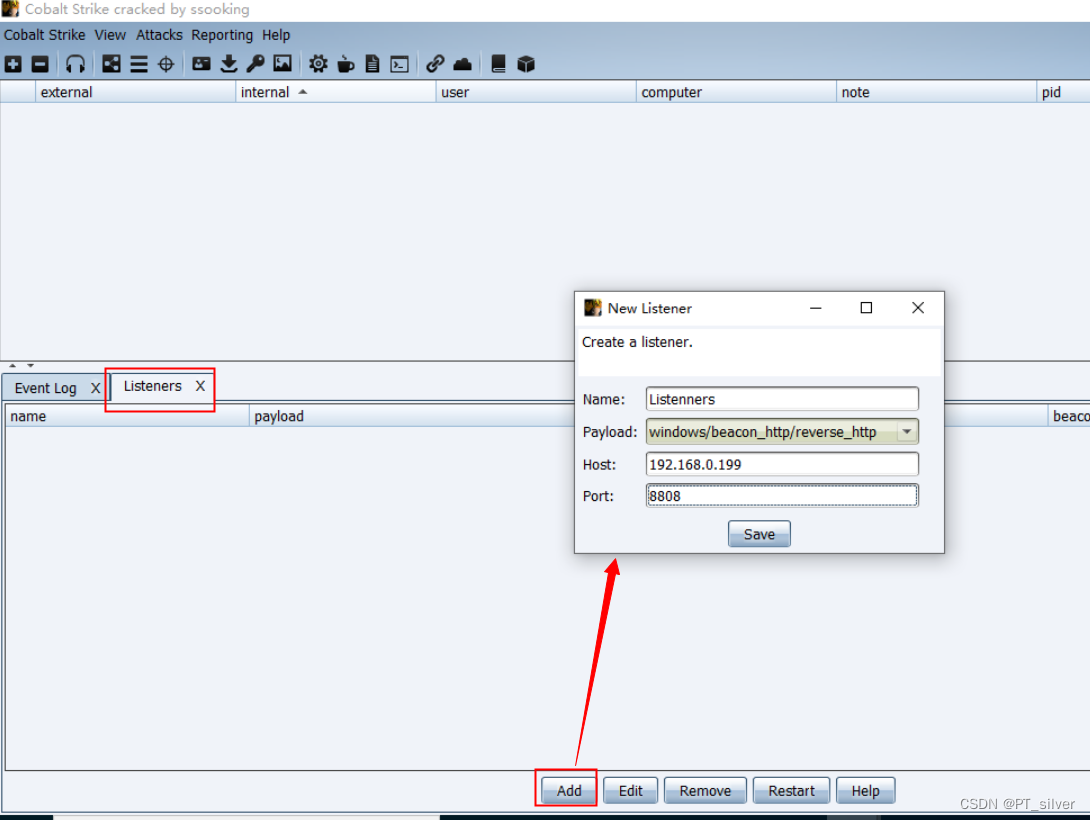Open the Reporting menu
Viewport: 1090px width, 820px height.
(x=222, y=35)
